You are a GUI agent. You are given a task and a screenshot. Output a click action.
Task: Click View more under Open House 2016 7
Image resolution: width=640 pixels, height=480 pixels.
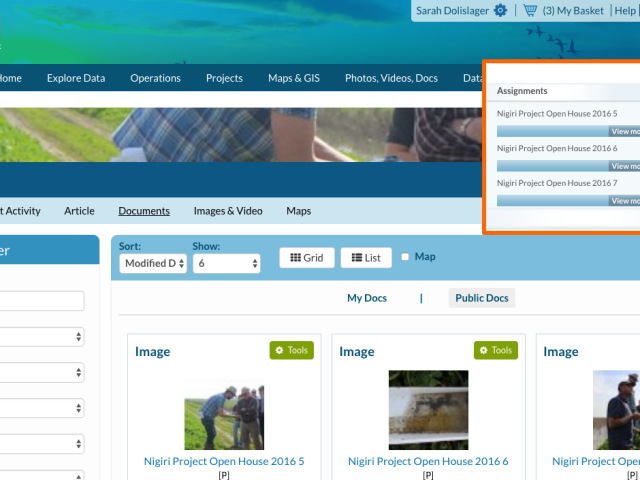pos(624,201)
